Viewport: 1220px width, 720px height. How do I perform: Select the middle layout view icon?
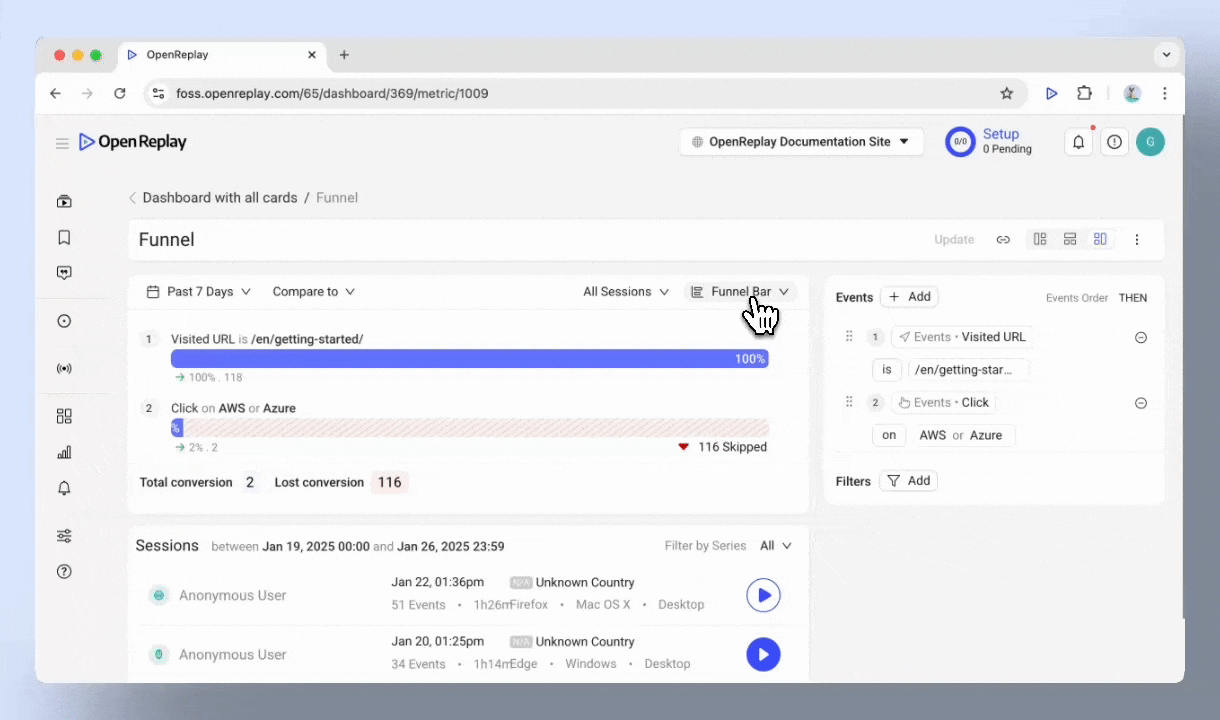pyautogui.click(x=1070, y=239)
